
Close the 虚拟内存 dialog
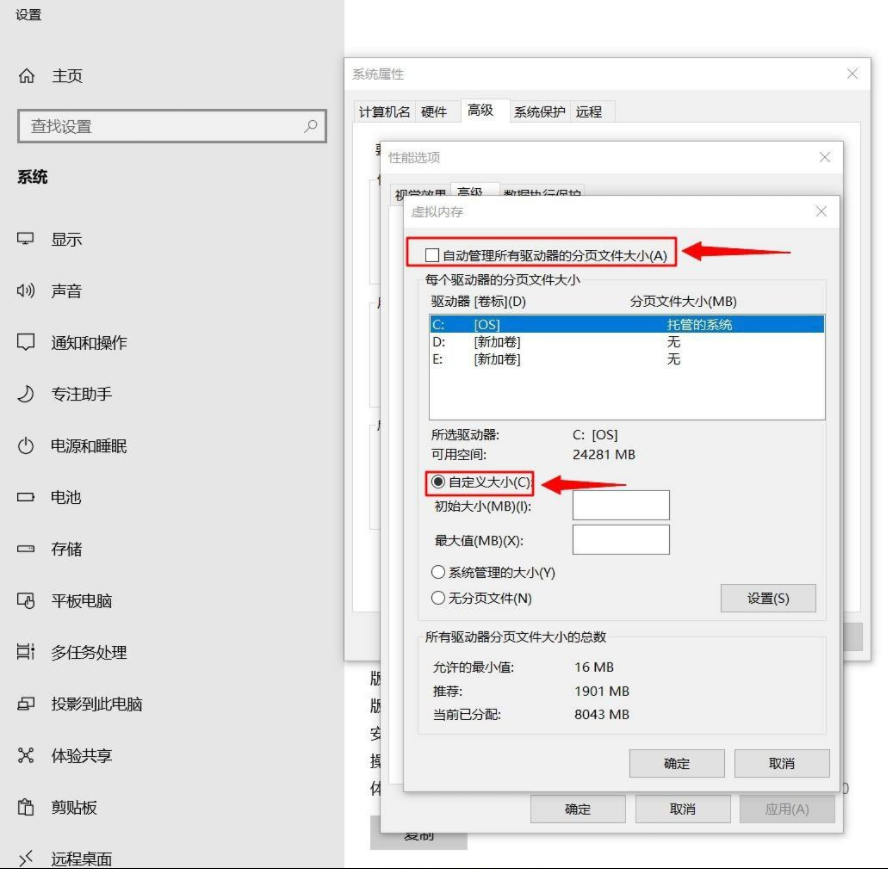pos(821,211)
